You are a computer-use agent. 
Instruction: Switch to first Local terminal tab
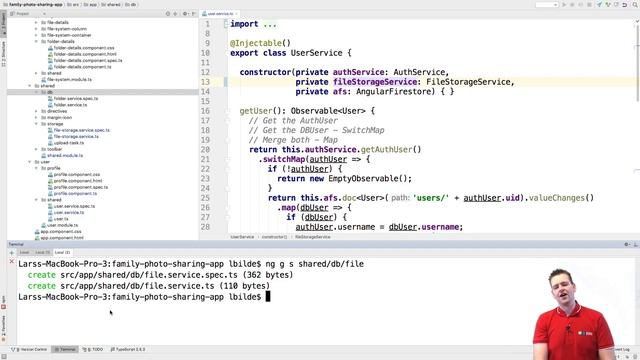[x=24, y=253]
